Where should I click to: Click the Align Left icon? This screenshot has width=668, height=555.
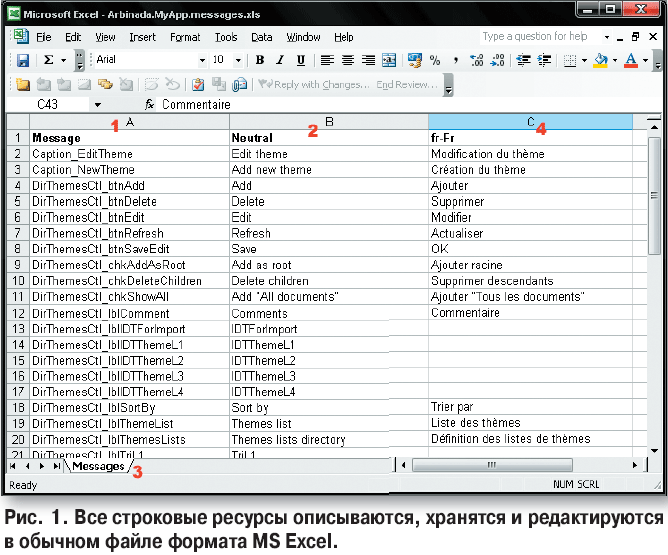(327, 61)
